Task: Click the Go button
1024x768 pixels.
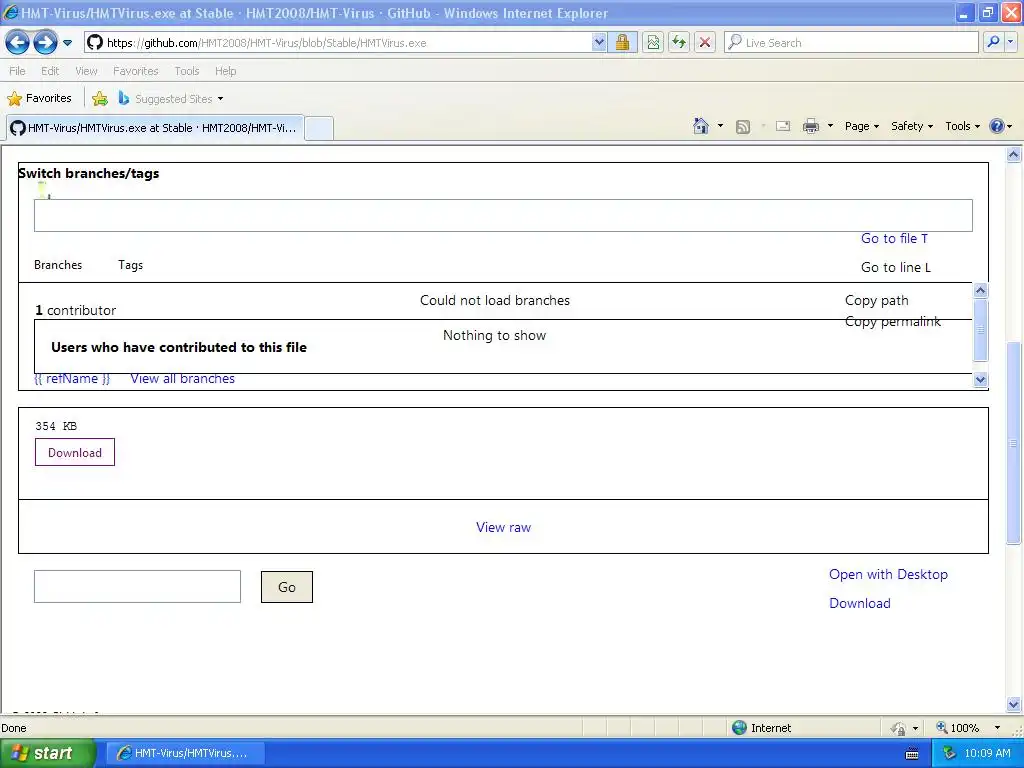Action: (287, 587)
